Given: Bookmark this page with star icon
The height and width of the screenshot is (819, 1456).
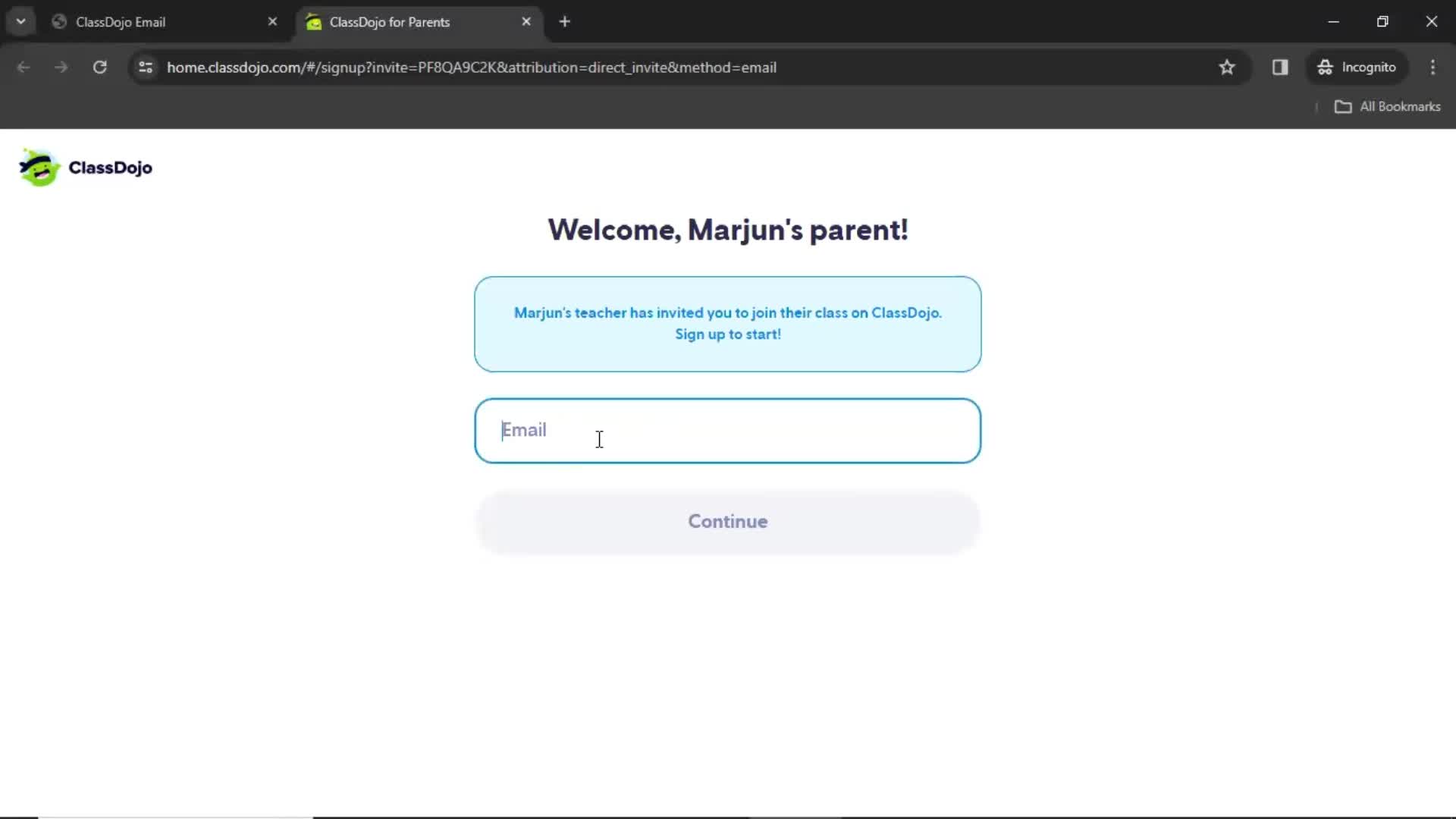Looking at the screenshot, I should pos(1227,67).
